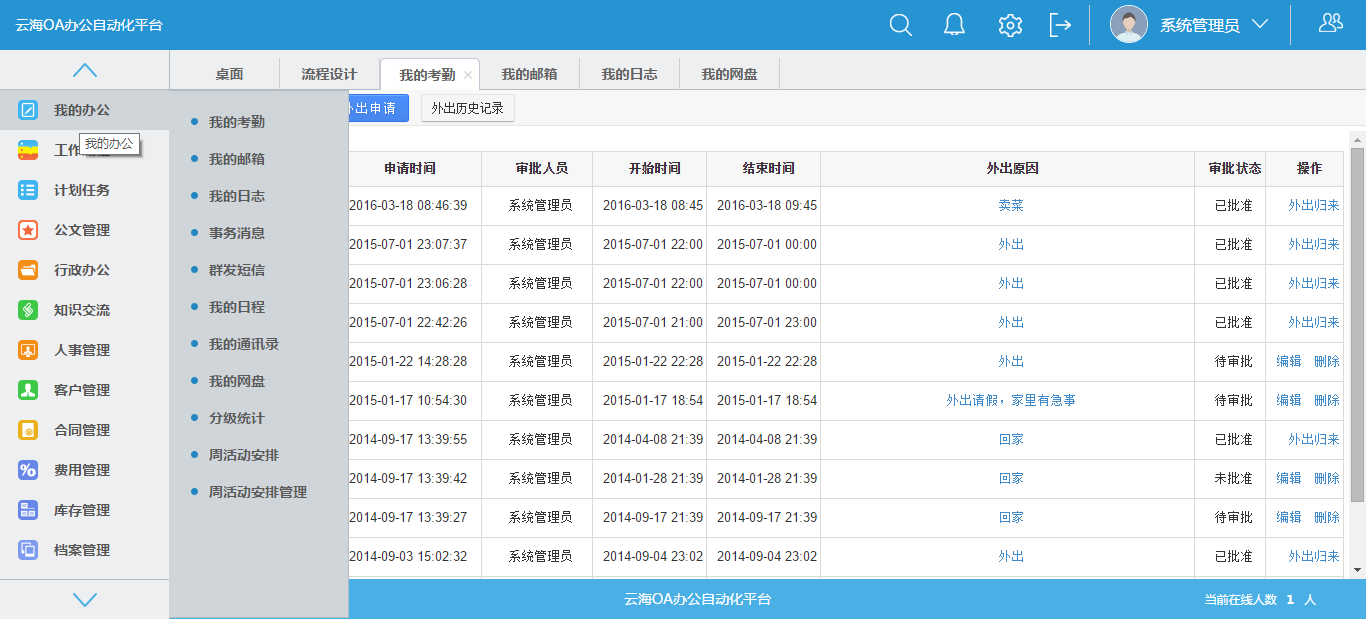The image size is (1366, 619).
Task: Switch to 我的日志 tab
Action: click(x=629, y=74)
